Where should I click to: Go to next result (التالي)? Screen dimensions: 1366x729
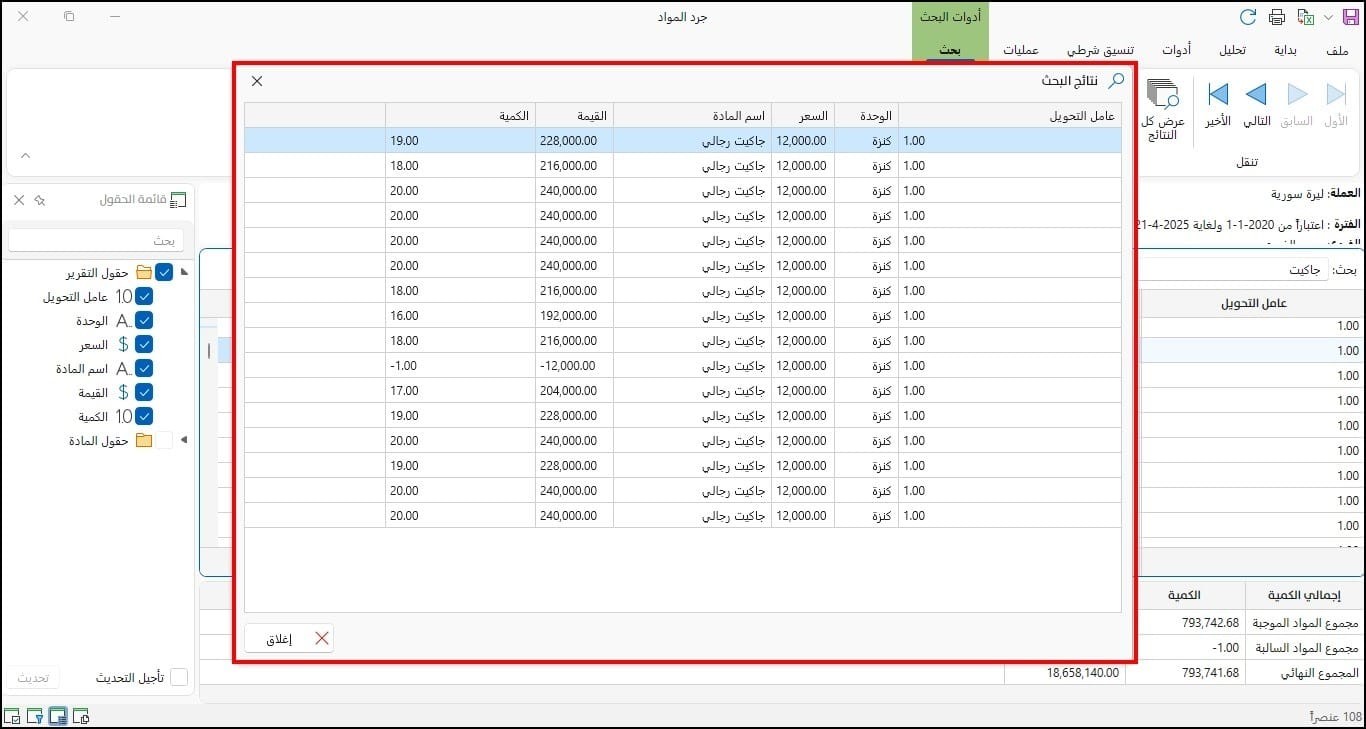click(x=1256, y=105)
